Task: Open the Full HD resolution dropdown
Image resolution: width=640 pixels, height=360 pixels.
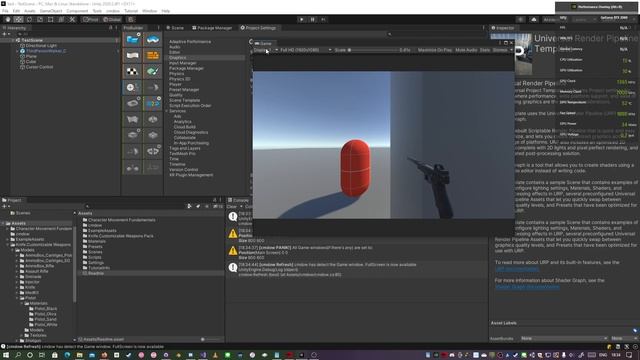Action: [x=306, y=50]
